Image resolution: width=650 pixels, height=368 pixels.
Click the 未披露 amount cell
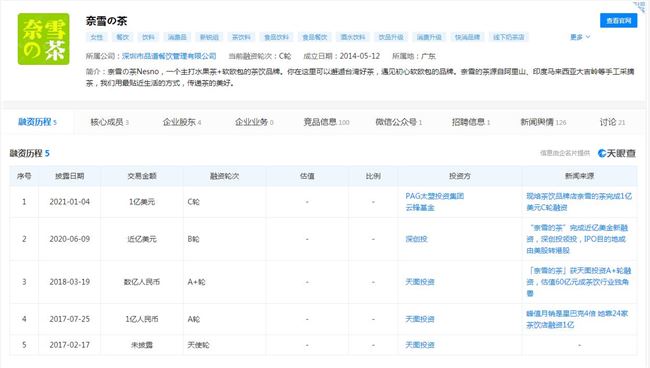[142, 345]
